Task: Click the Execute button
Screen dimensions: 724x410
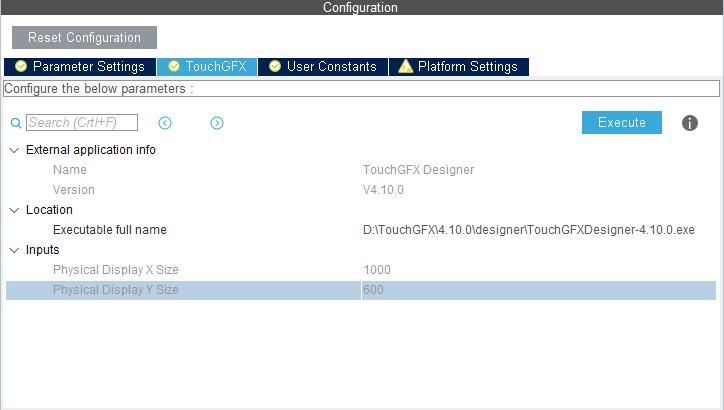Action: [621, 122]
